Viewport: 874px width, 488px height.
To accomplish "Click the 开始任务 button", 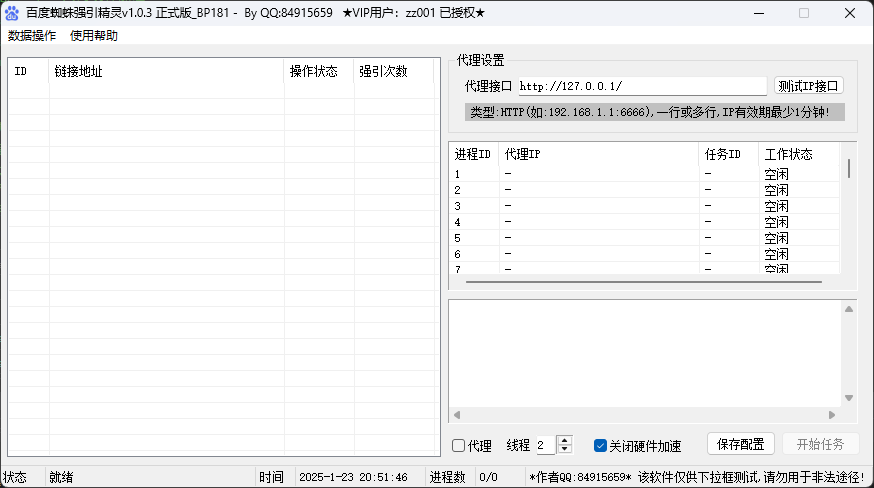I will (820, 444).
